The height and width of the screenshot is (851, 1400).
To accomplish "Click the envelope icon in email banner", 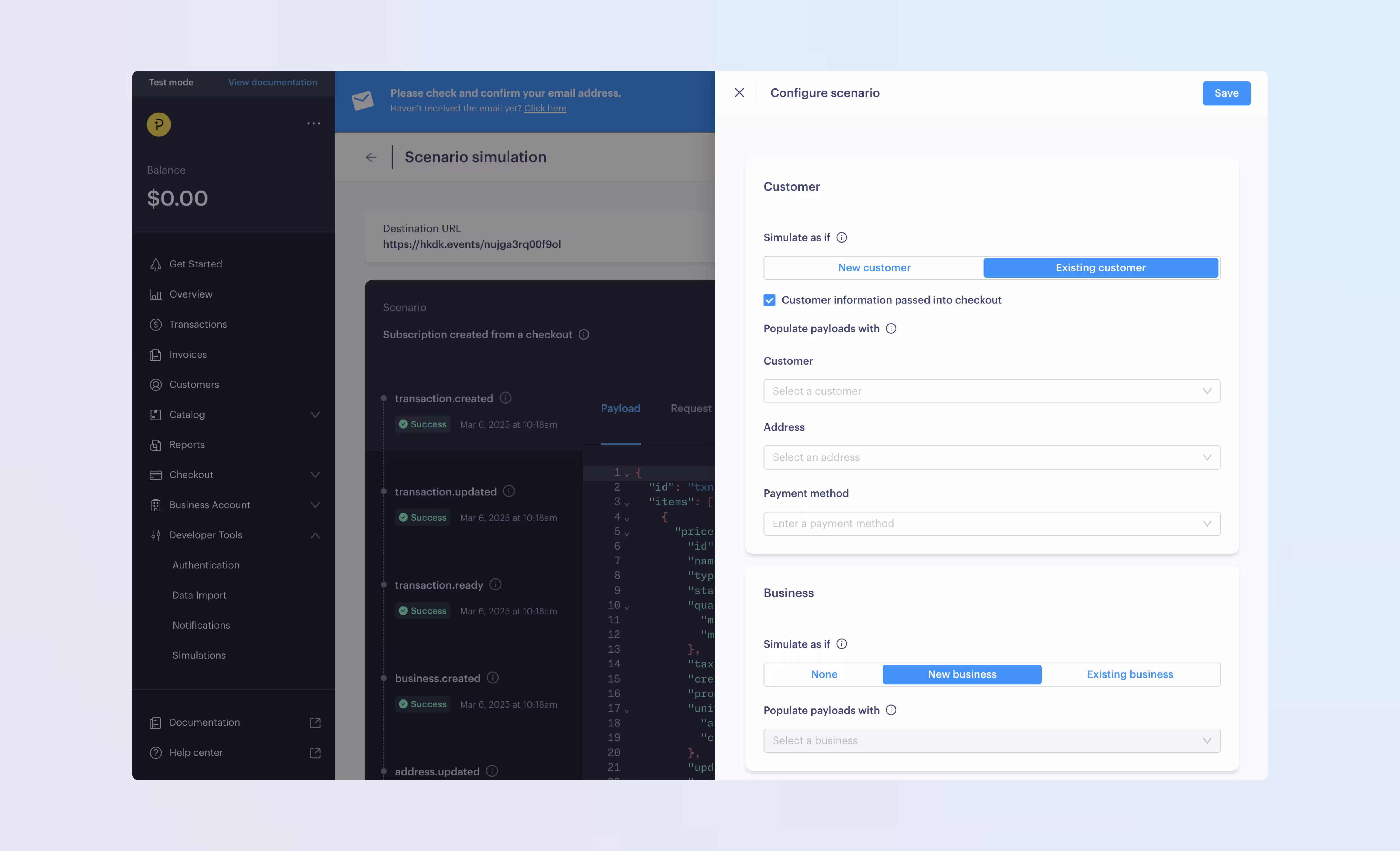I will pyautogui.click(x=362, y=100).
